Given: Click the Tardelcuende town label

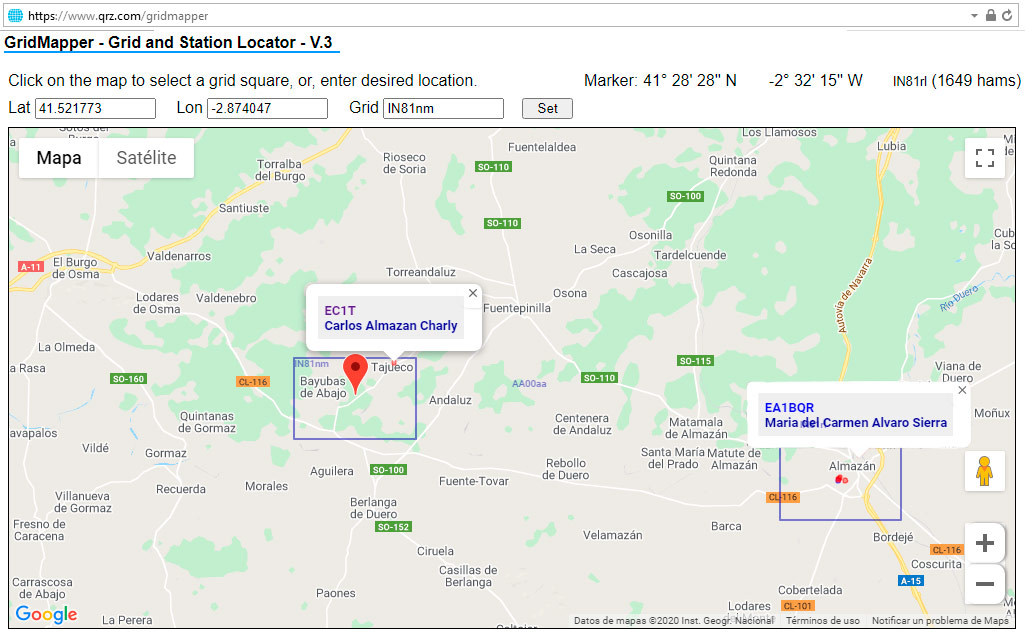Looking at the screenshot, I should tap(690, 255).
